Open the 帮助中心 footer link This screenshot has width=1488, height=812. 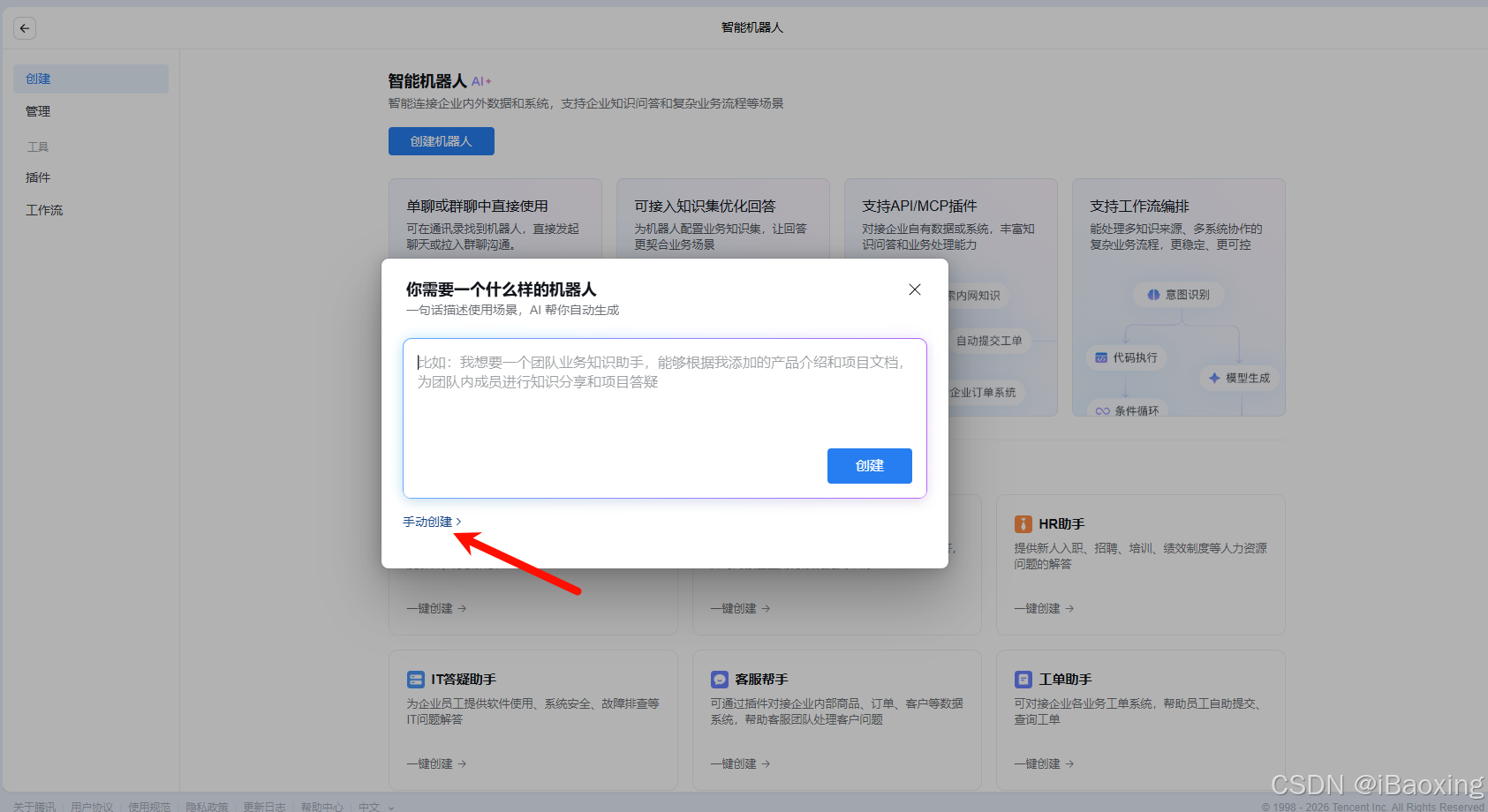(x=321, y=806)
